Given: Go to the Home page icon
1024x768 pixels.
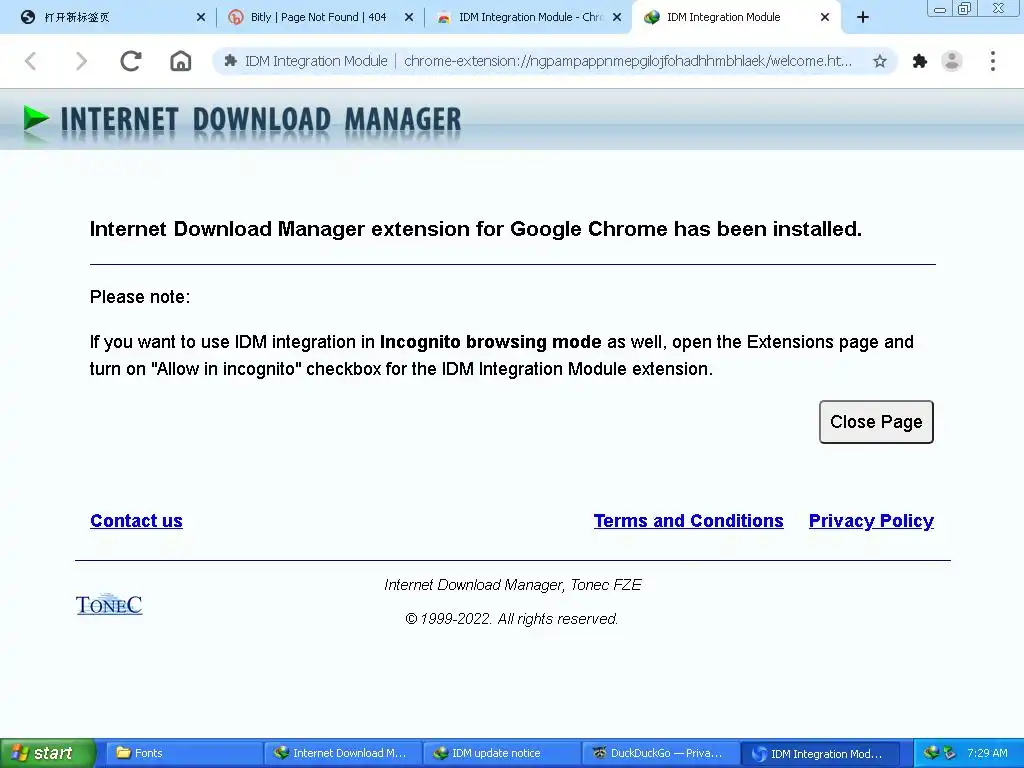Looking at the screenshot, I should (180, 61).
